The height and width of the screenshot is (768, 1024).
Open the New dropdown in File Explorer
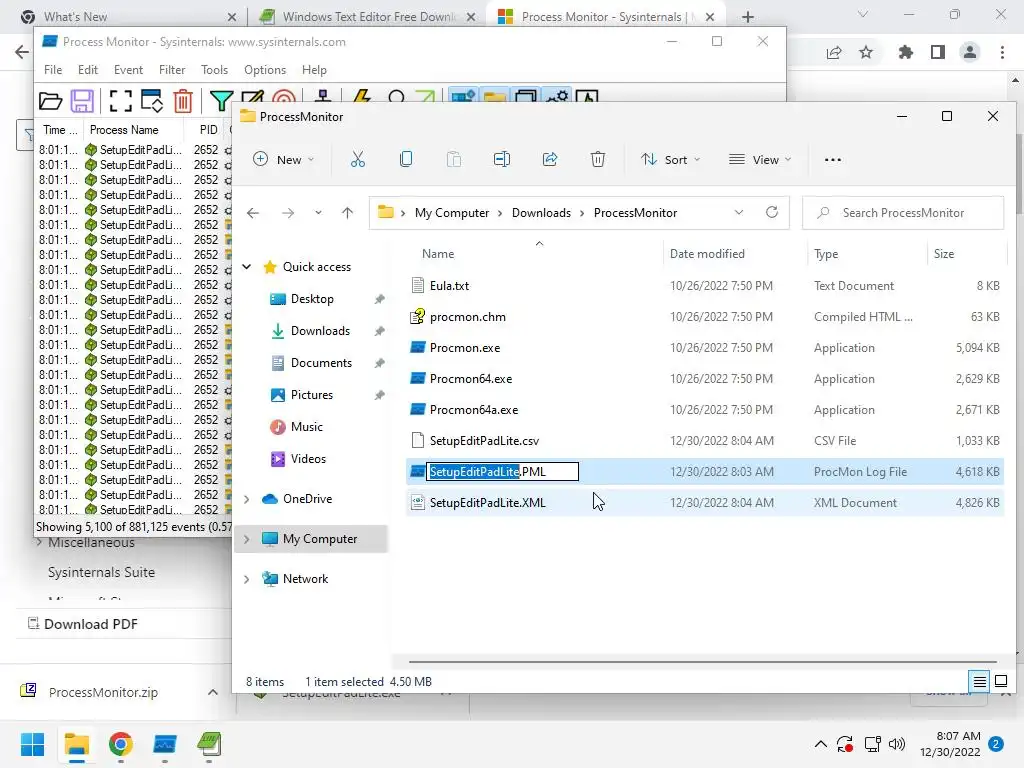(283, 159)
